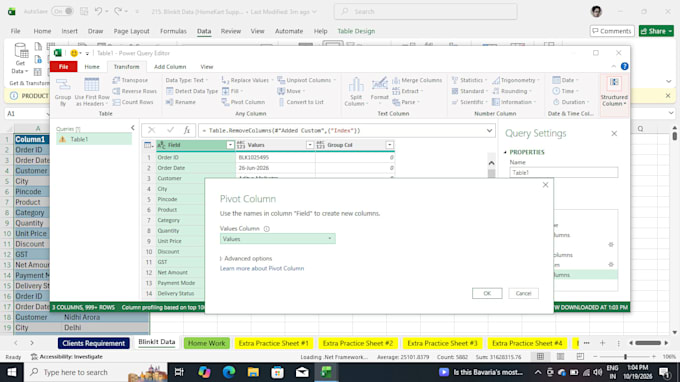The image size is (680, 382).
Task: Open Microsoft Edge from taskbar
Action: click(229, 372)
